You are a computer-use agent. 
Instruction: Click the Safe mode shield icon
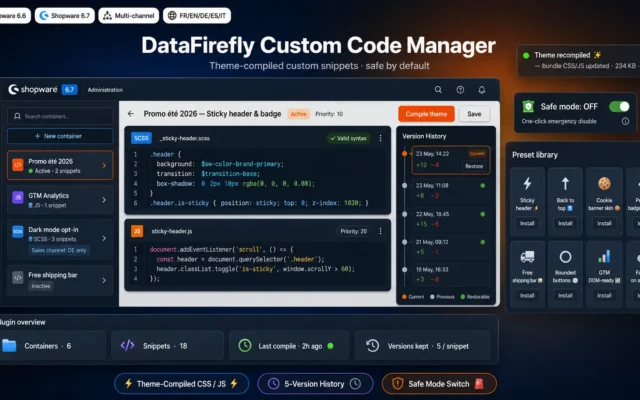pyautogui.click(x=528, y=107)
